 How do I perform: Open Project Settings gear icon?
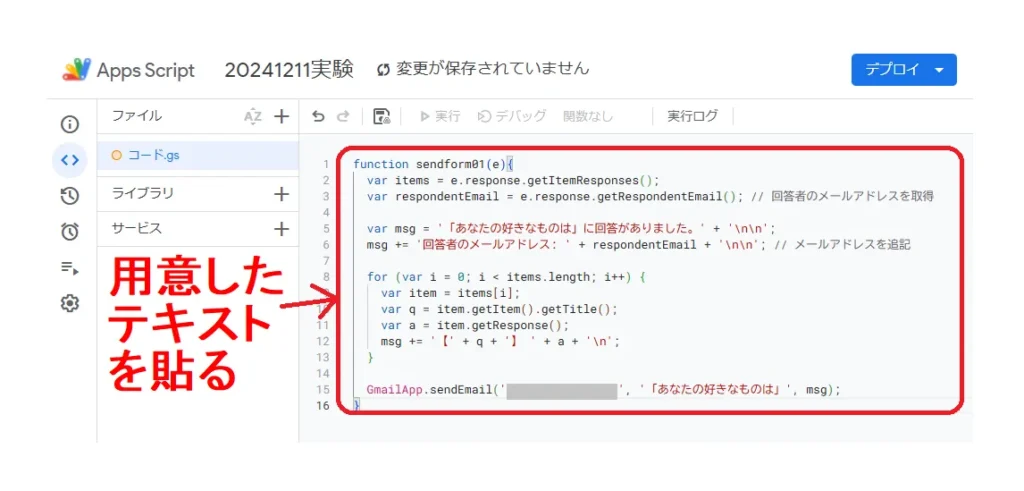[69, 303]
